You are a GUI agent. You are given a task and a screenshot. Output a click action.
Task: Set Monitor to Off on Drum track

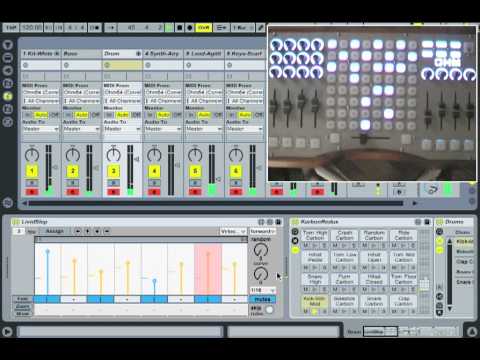[x=137, y=115]
